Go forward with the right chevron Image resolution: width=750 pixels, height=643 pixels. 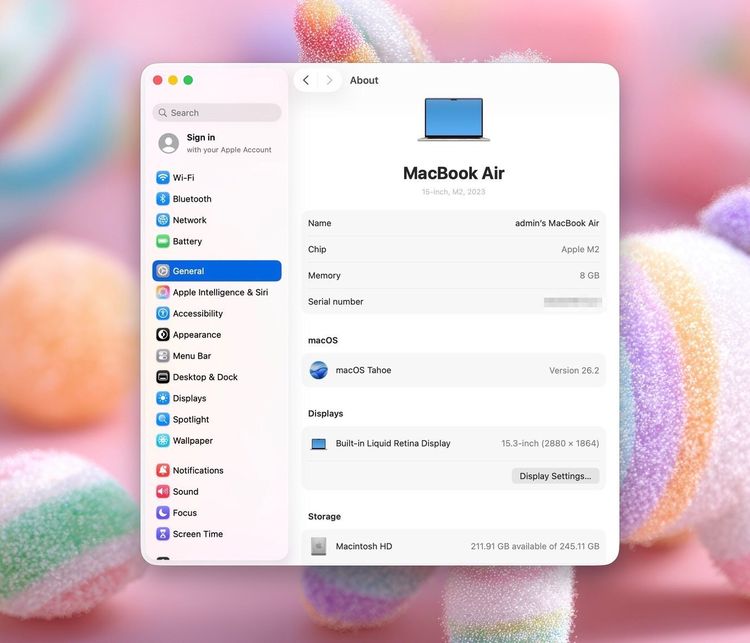coord(329,80)
